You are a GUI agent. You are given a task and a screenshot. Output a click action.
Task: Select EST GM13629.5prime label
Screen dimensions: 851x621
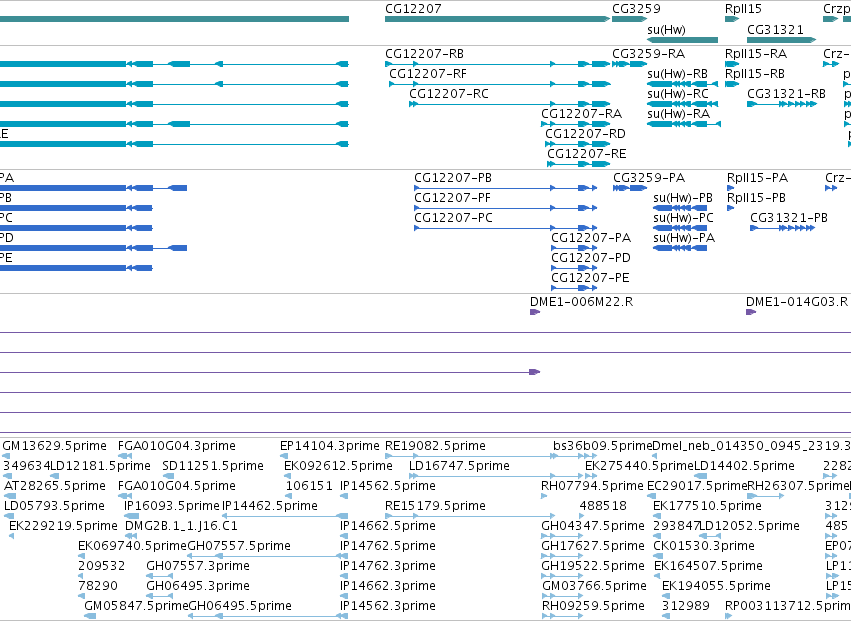[54, 446]
